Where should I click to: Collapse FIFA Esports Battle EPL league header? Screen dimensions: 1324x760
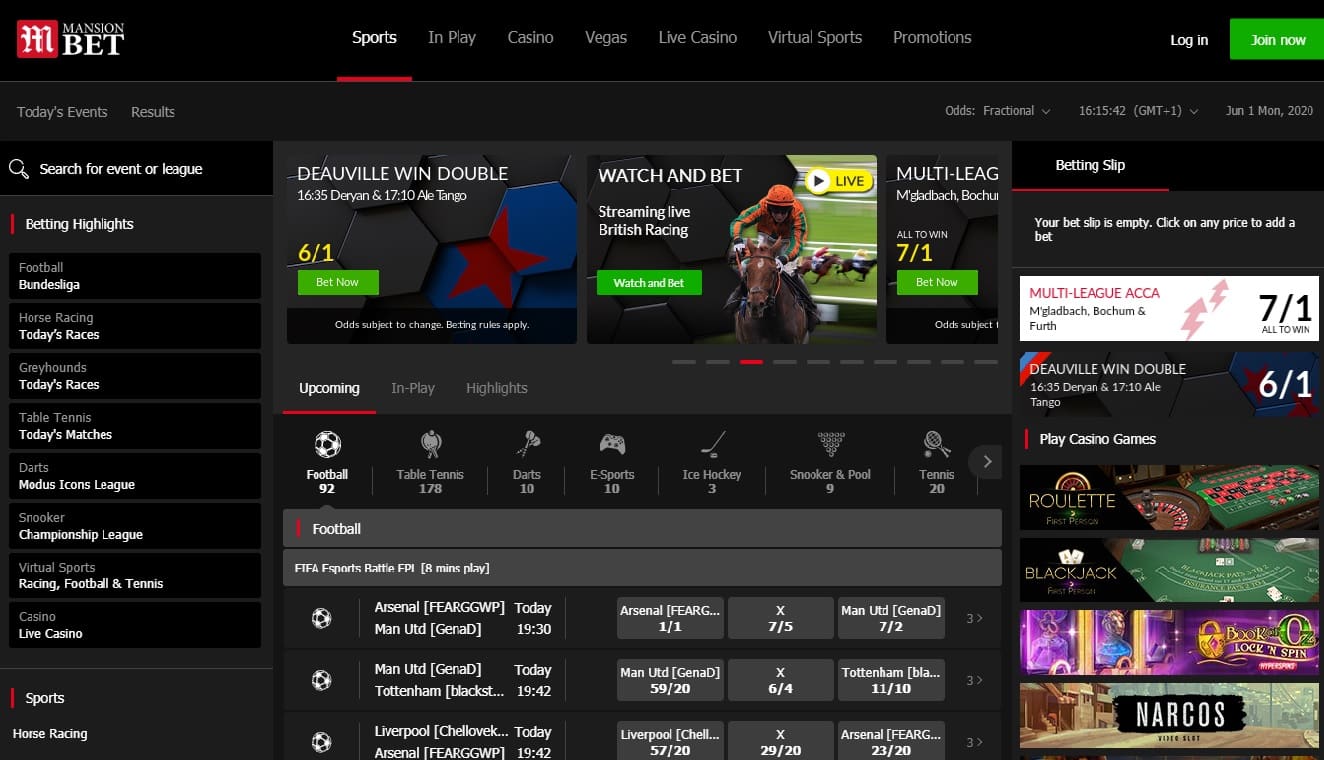click(x=642, y=568)
